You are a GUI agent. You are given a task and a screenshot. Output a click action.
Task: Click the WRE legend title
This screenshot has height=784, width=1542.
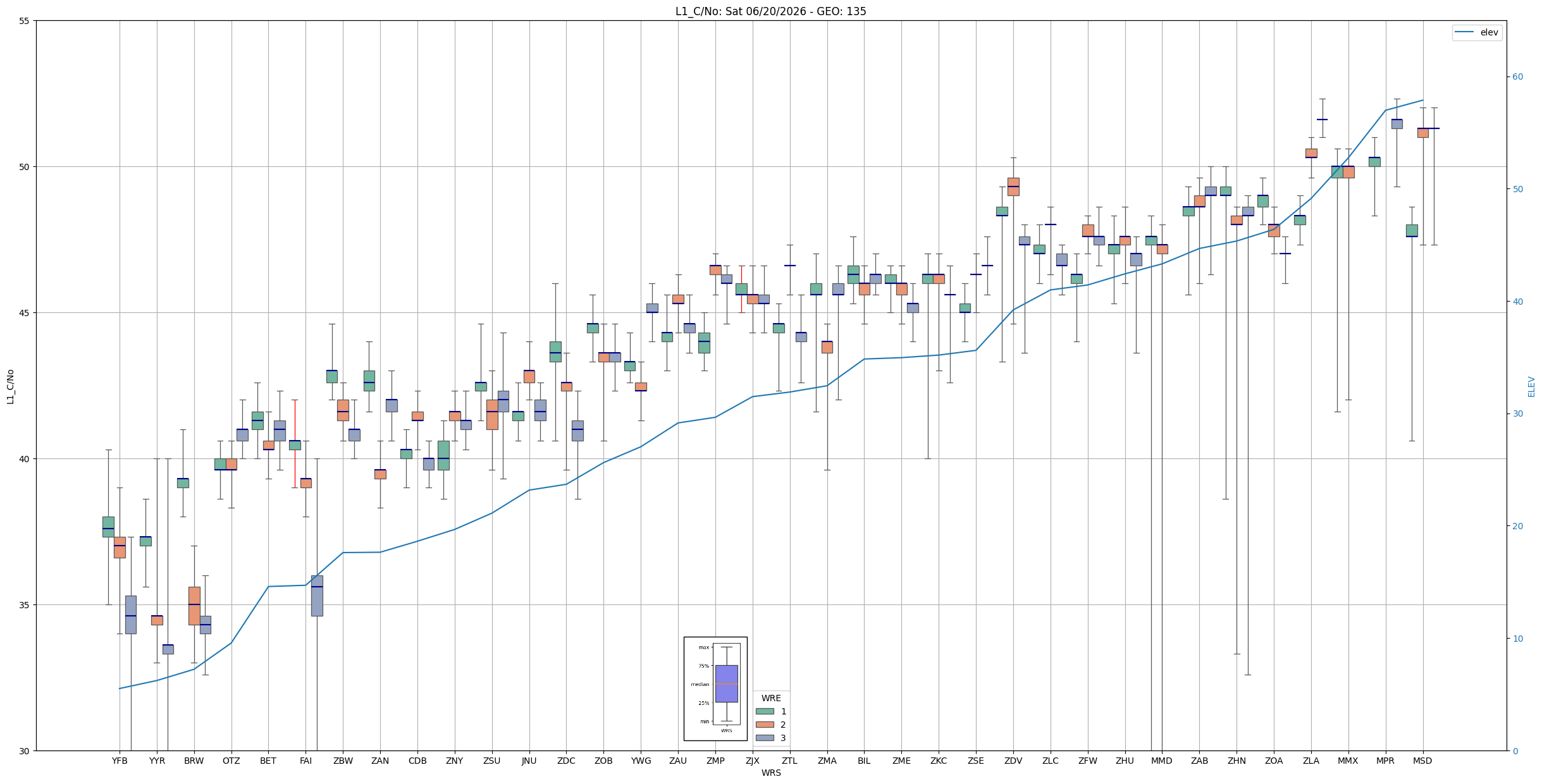click(771, 698)
